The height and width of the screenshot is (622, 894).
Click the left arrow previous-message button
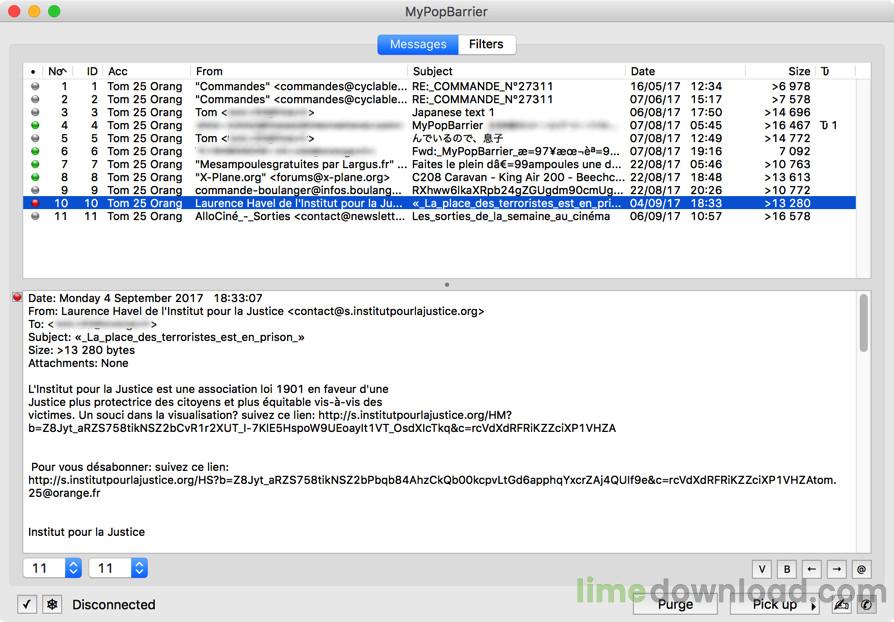click(x=811, y=569)
